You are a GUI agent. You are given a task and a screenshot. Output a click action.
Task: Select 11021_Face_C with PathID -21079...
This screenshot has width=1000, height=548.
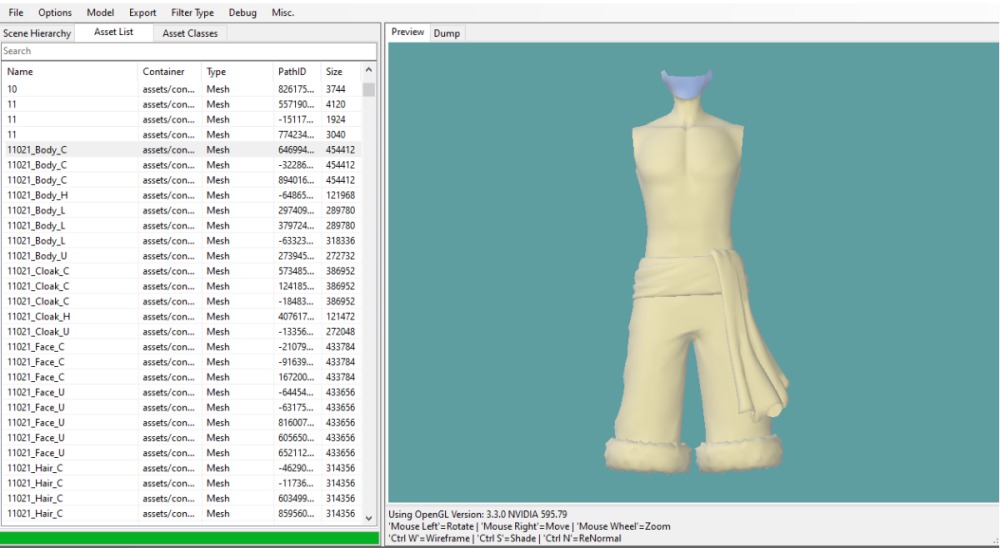[x=181, y=346]
